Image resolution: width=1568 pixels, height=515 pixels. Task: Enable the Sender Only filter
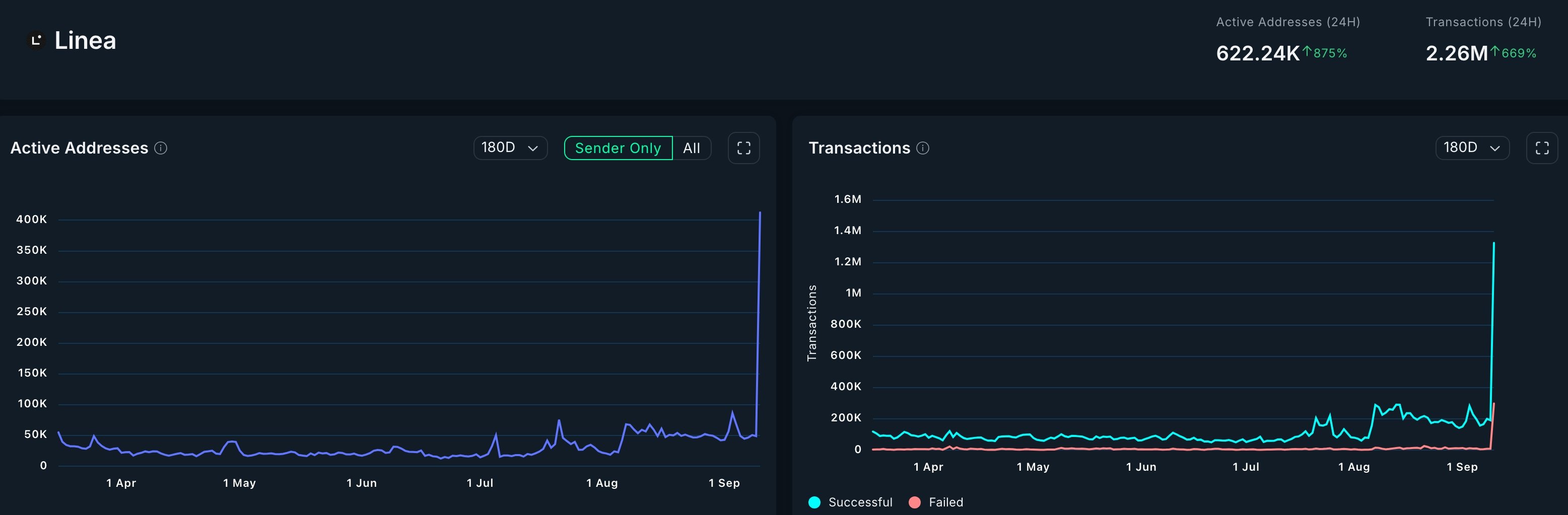(617, 148)
